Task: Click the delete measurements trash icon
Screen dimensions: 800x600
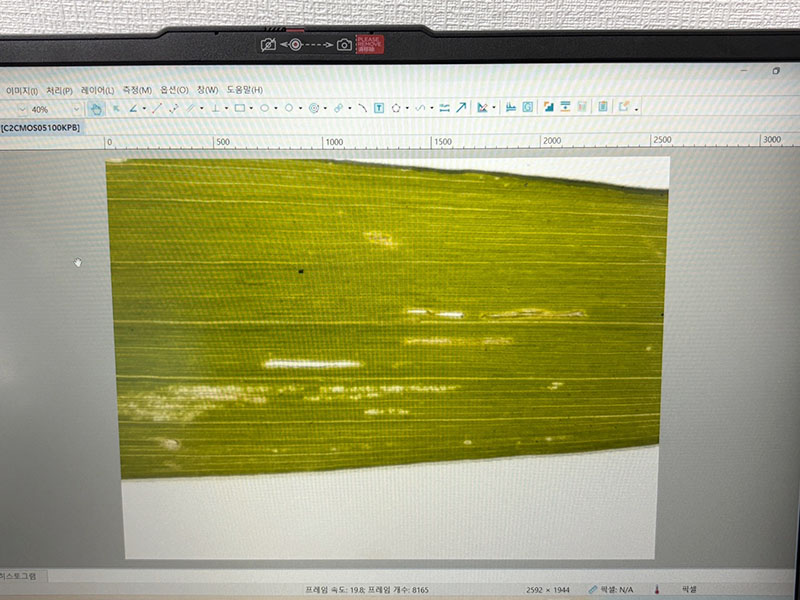Action: pos(603,107)
